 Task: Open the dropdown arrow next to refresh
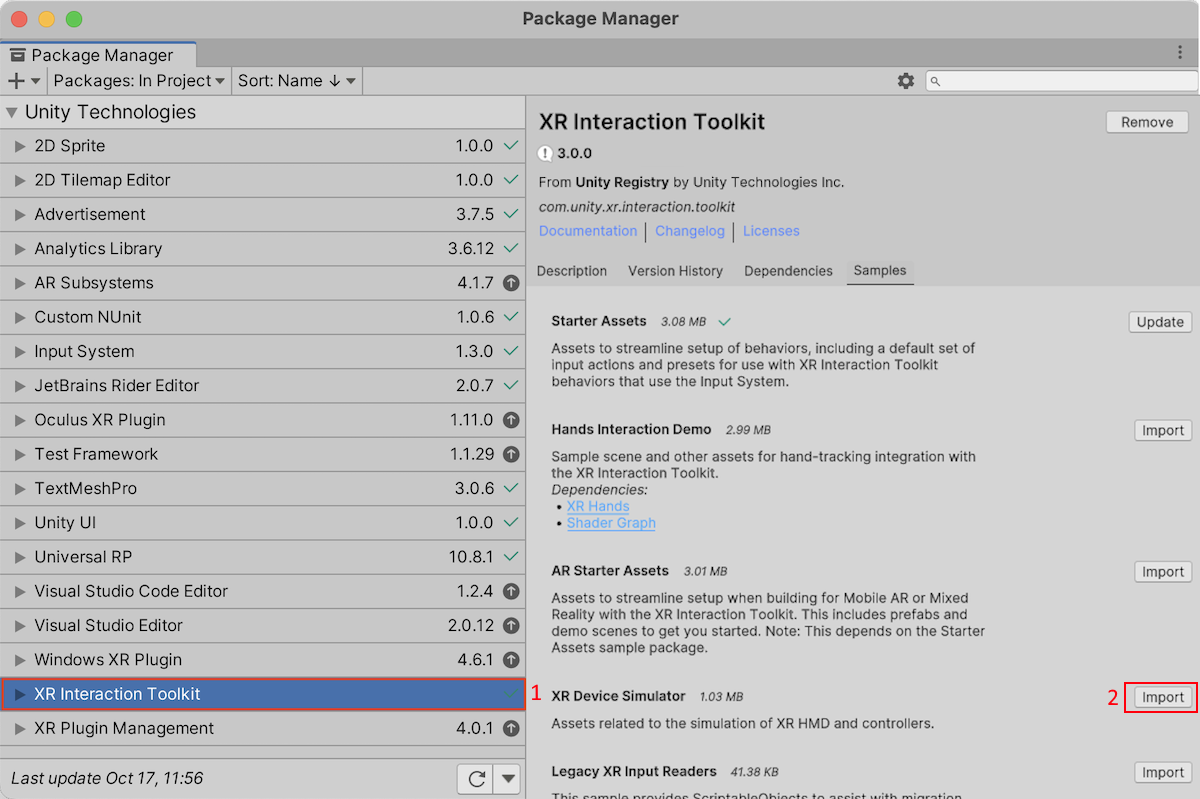click(508, 778)
